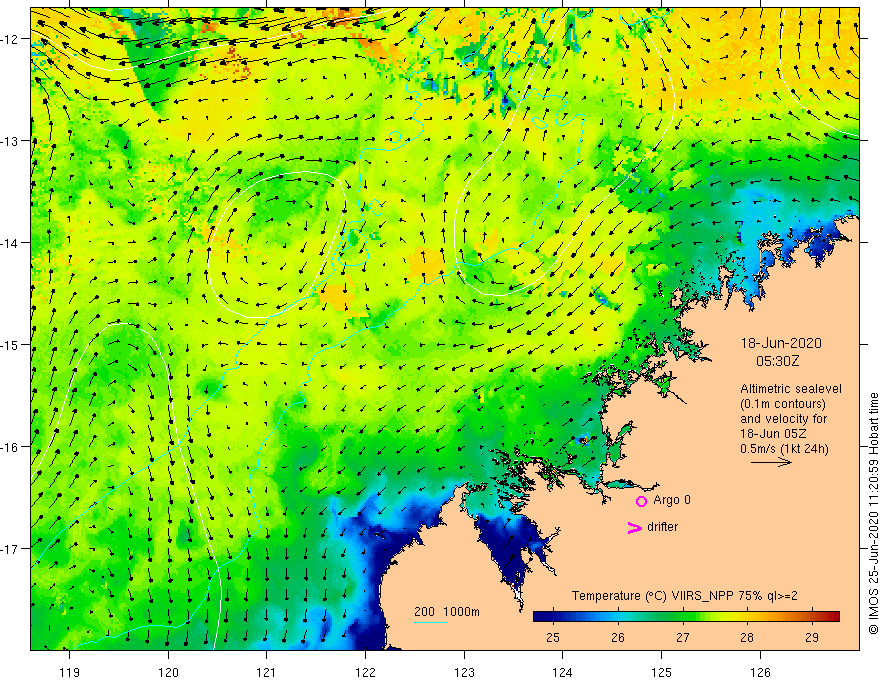Click the longitude 119 axis label
Screen dimensions: 880x680
pyautogui.click(x=70, y=672)
